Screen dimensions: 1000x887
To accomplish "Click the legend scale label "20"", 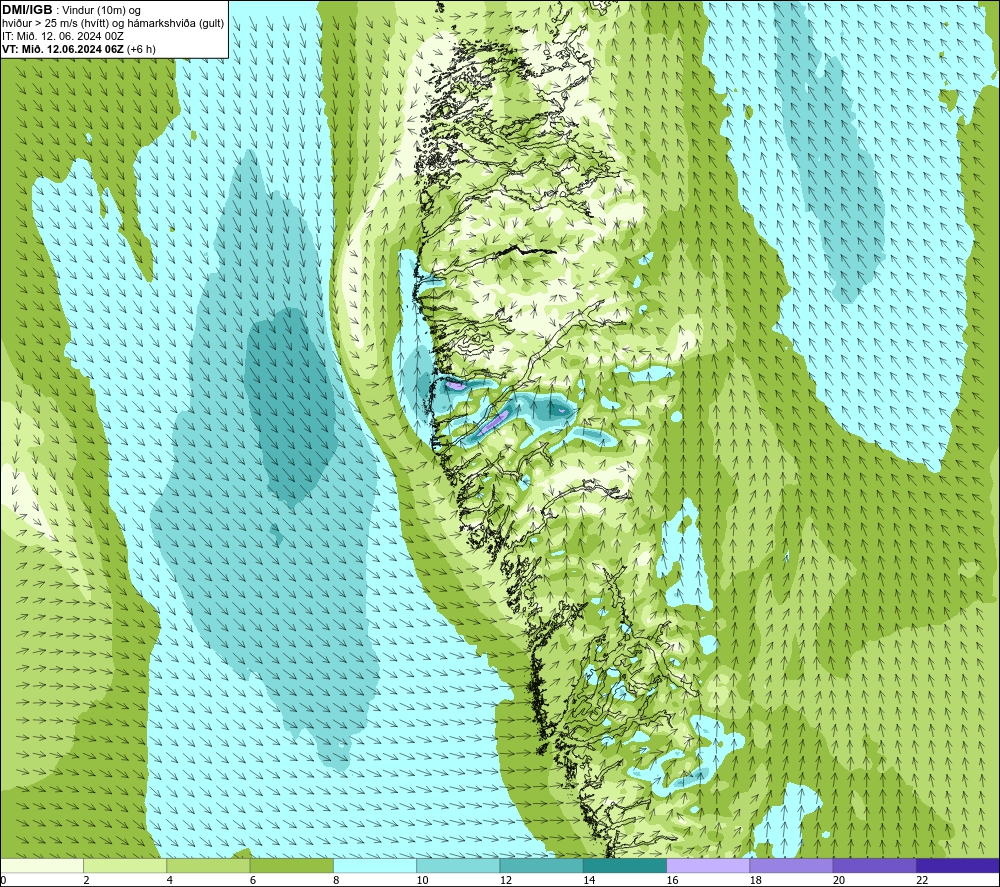I will click(839, 881).
